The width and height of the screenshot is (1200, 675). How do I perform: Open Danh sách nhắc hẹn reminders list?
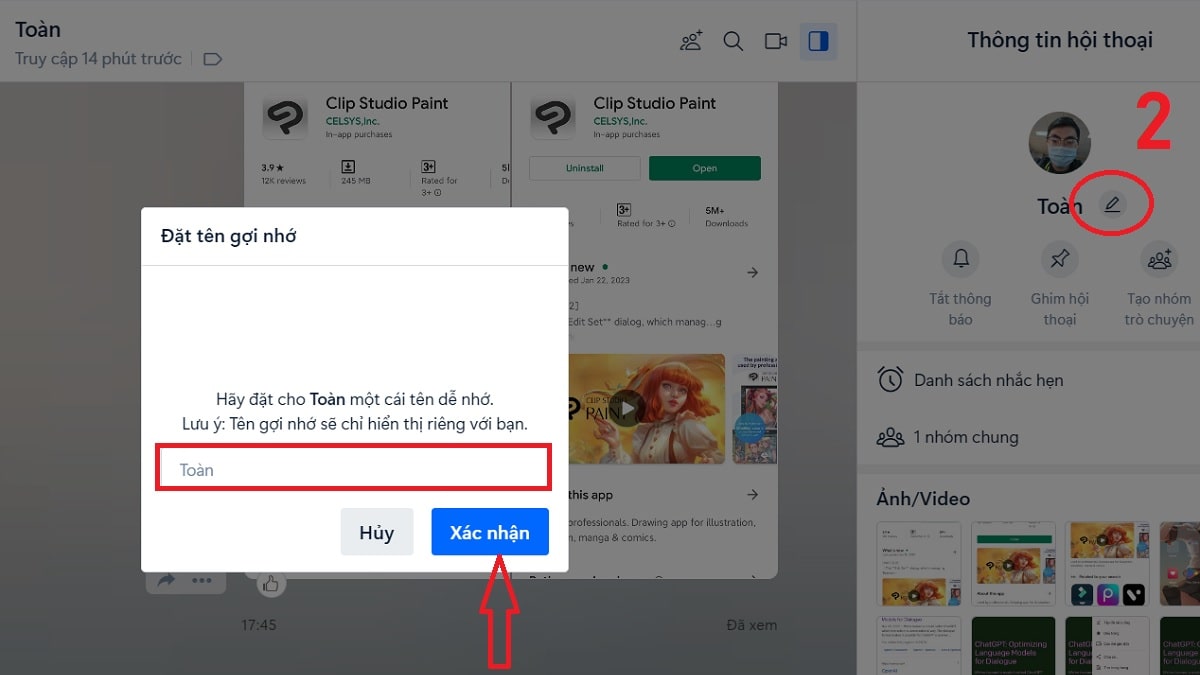tap(988, 380)
